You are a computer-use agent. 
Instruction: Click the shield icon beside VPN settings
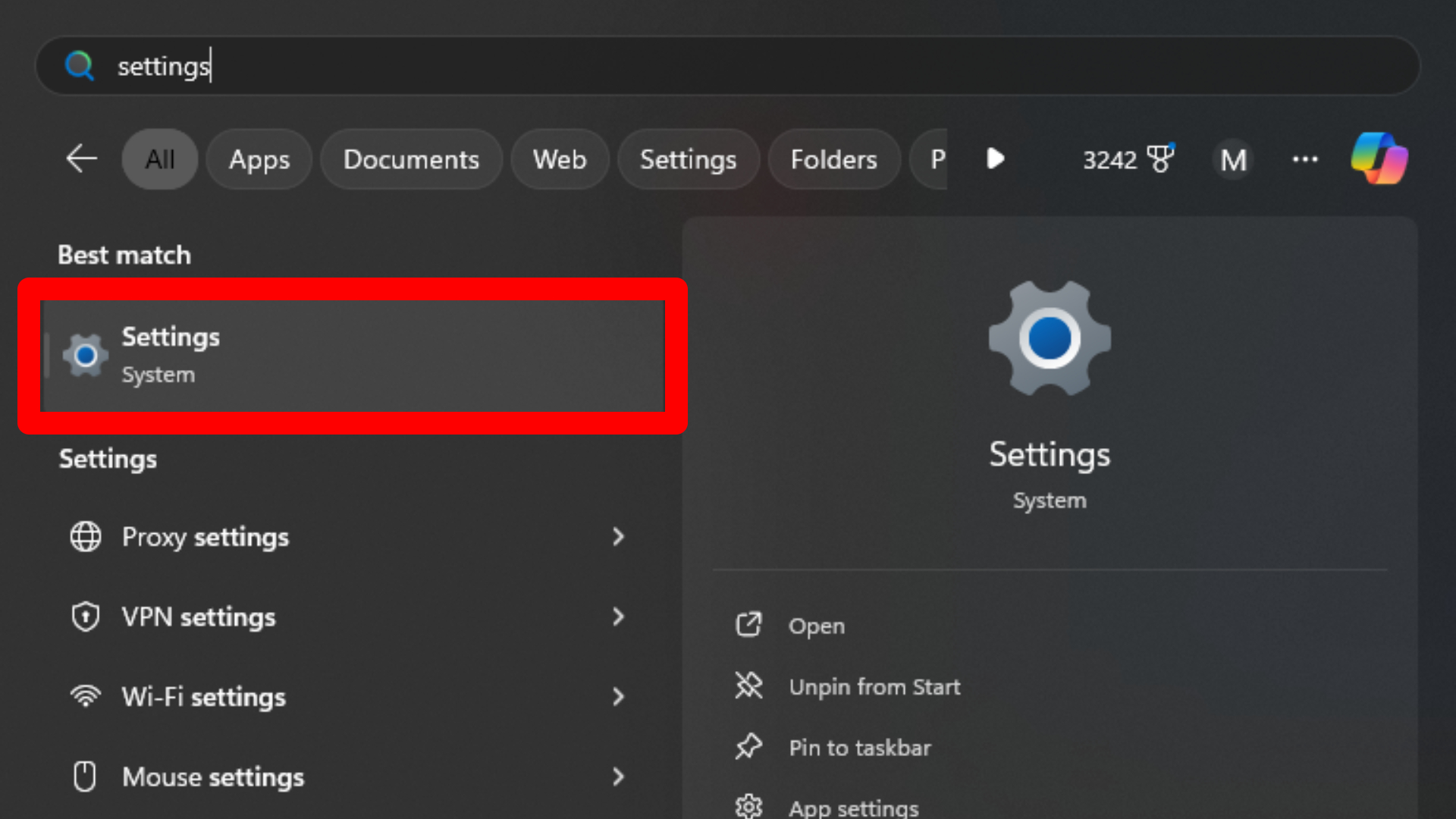pos(86,617)
